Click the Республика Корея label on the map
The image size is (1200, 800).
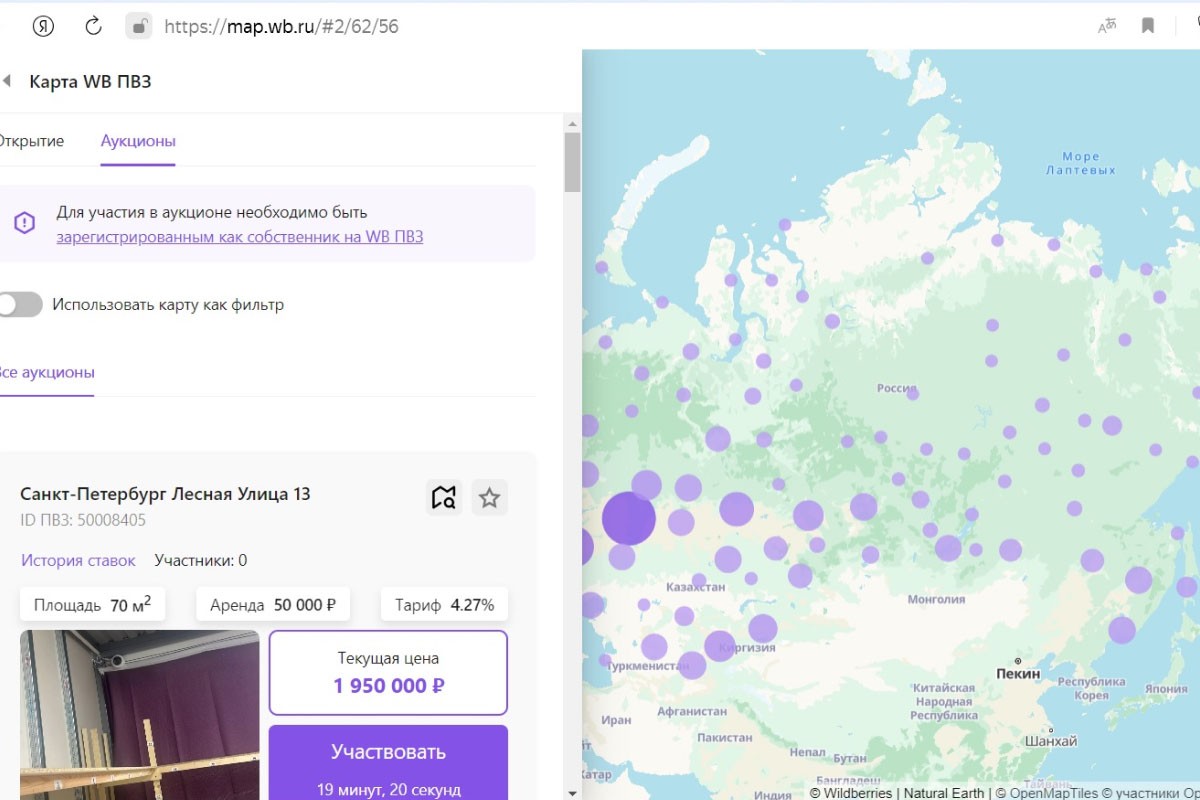(x=1092, y=689)
